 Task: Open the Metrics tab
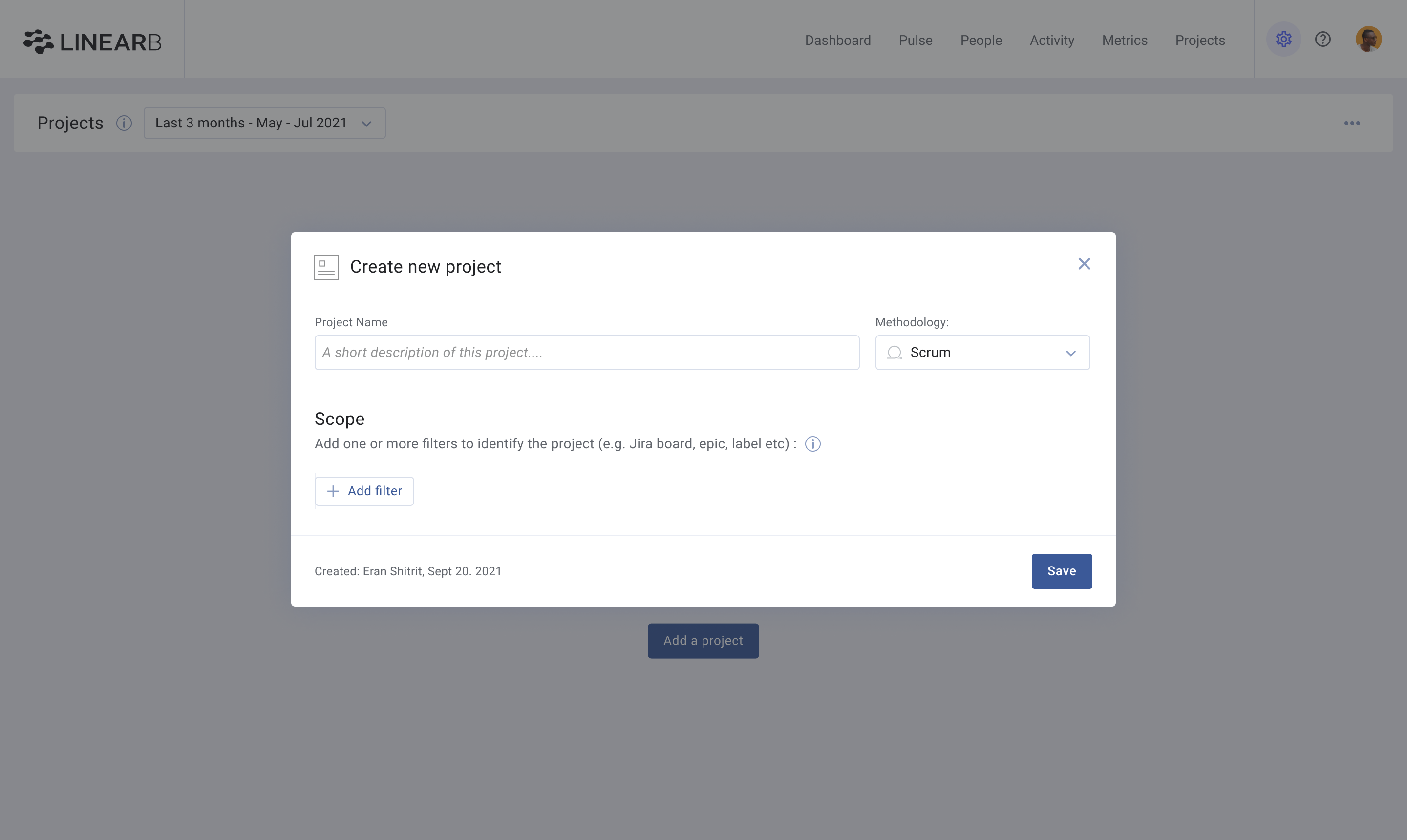pos(1125,40)
